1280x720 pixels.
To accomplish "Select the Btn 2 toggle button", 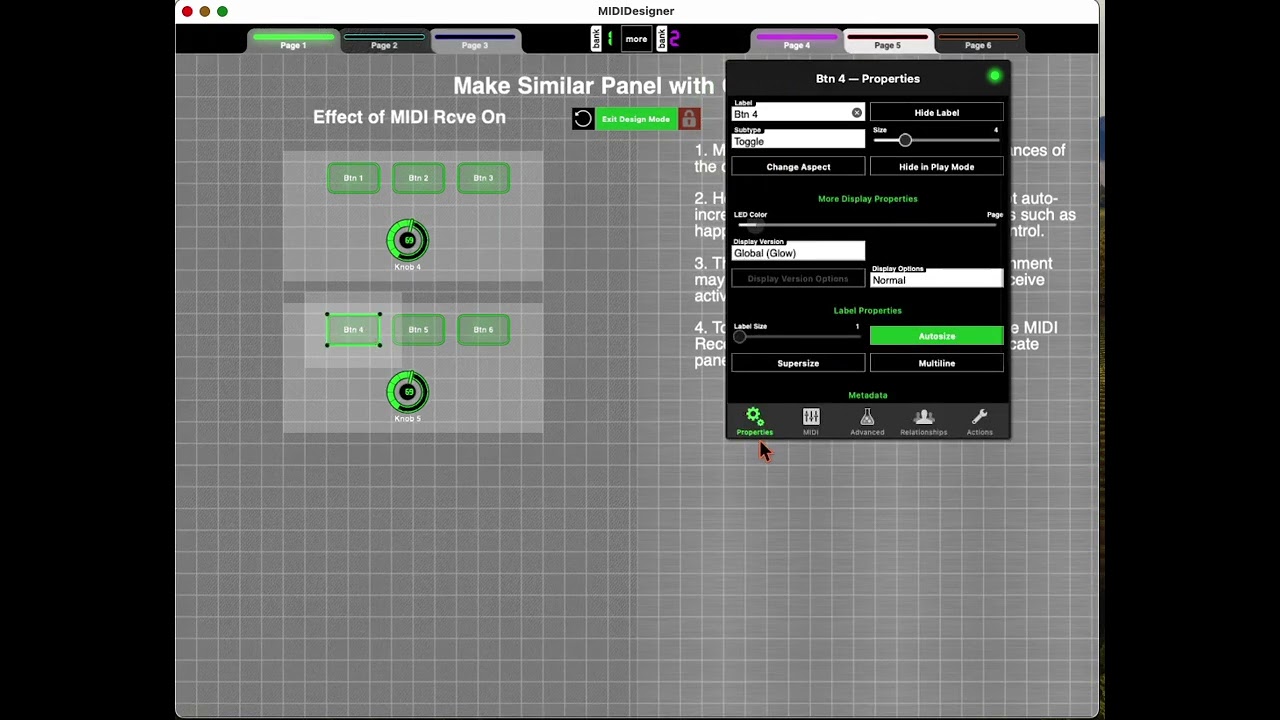I will pos(418,178).
